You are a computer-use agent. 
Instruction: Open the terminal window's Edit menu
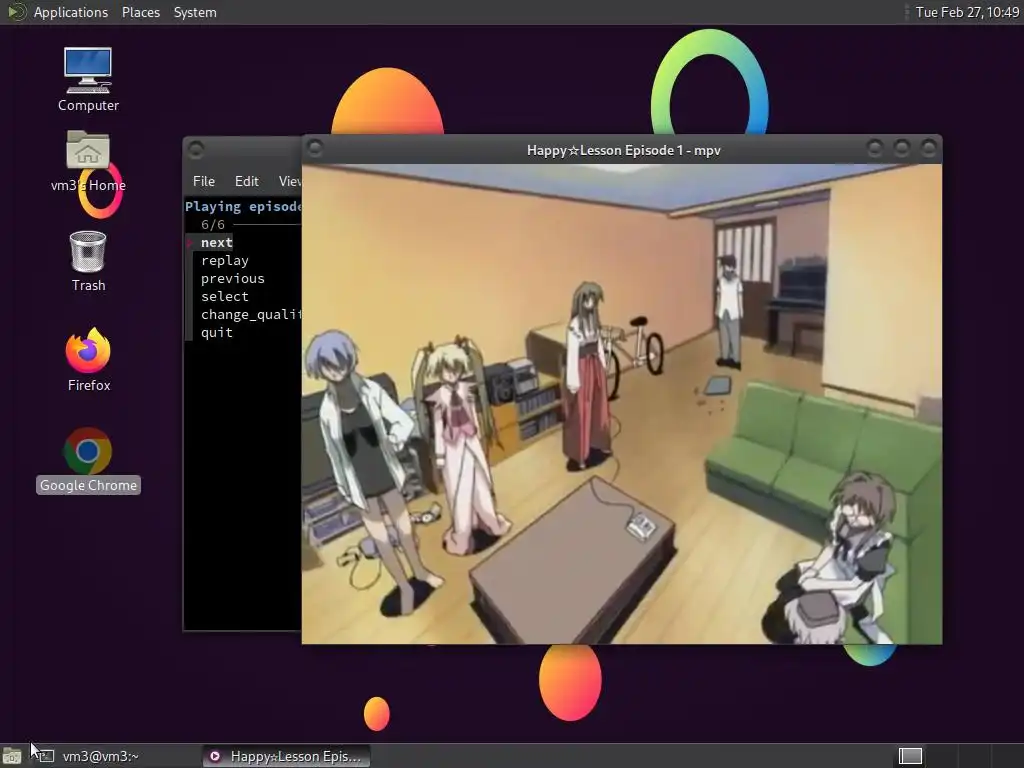(246, 181)
